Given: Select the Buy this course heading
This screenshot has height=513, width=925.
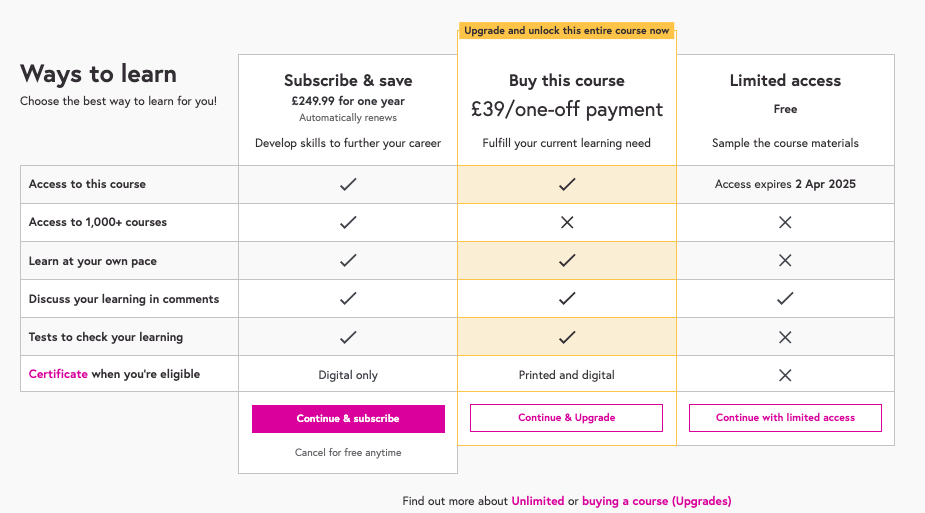Looking at the screenshot, I should click(567, 81).
